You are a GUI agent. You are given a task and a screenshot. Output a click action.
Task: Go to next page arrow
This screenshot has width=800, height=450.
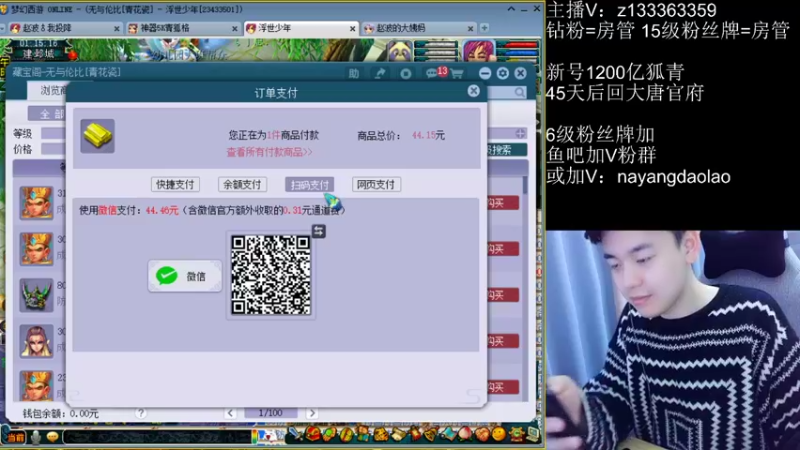(x=312, y=413)
